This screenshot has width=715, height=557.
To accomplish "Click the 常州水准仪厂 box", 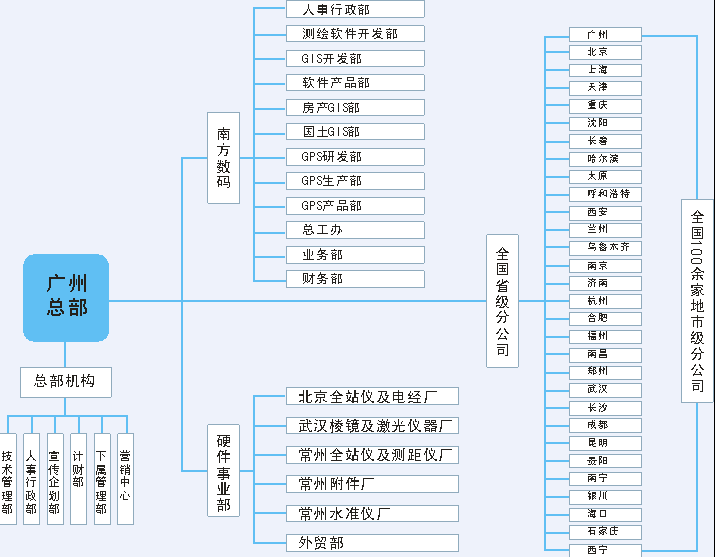I will pos(371,514).
